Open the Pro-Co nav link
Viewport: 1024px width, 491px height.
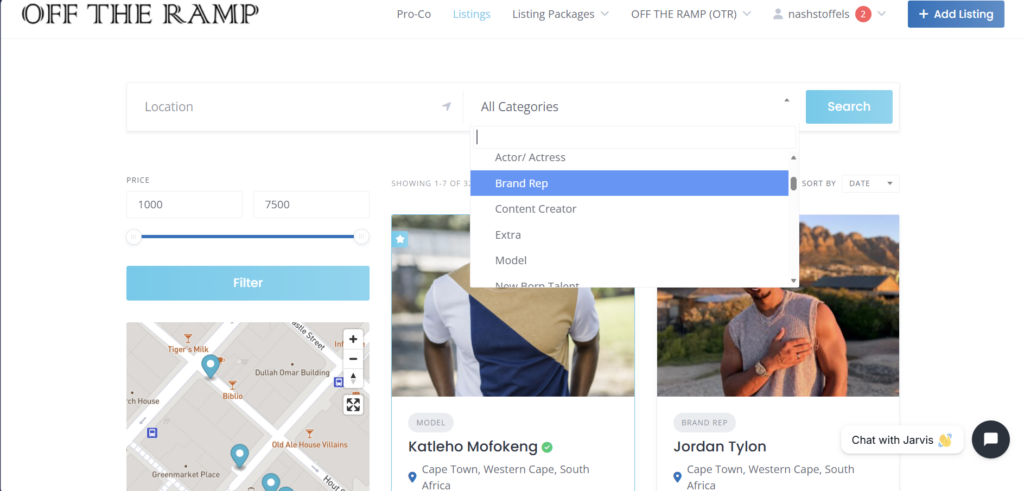(414, 14)
